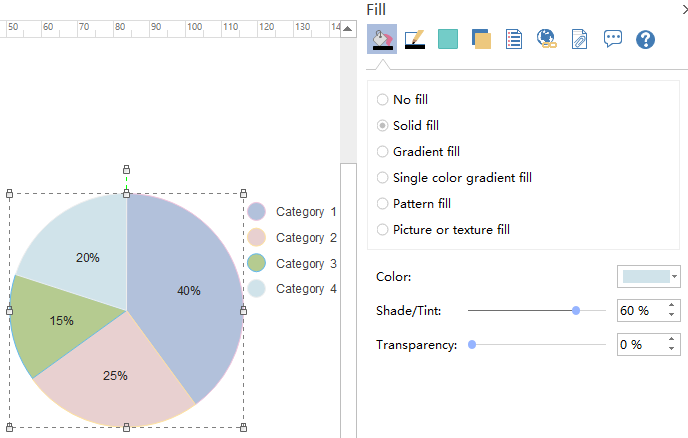Click the layered squares arrange icon
The width and height of the screenshot is (688, 438).
click(x=481, y=40)
